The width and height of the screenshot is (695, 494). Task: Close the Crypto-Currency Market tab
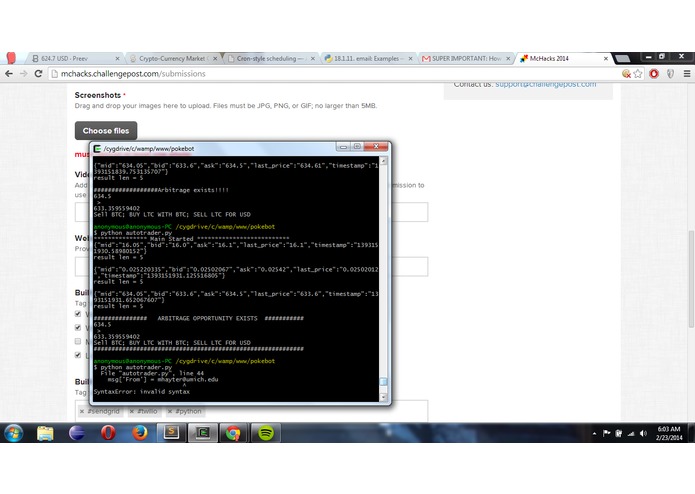coord(215,58)
